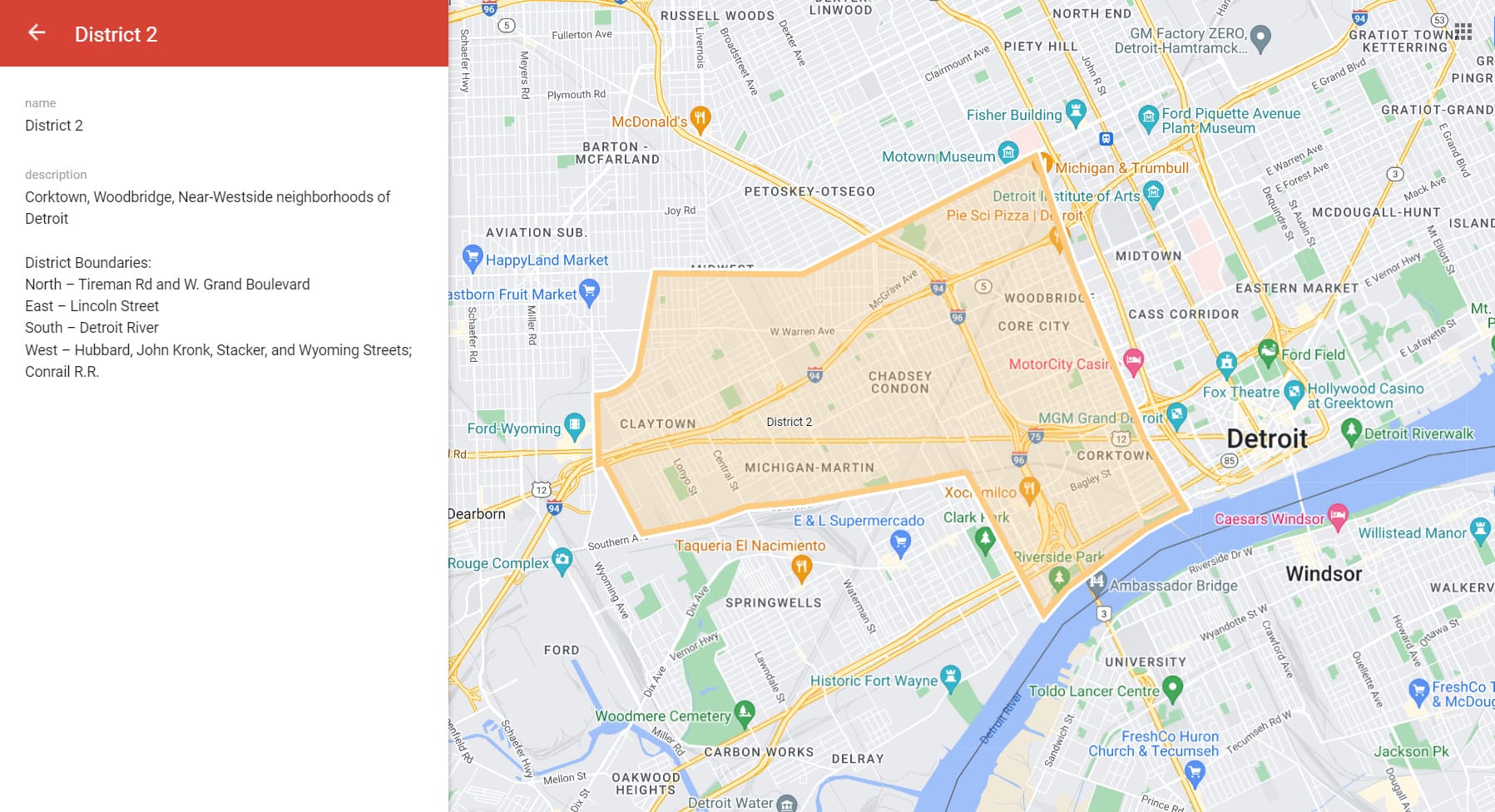The height and width of the screenshot is (812, 1495).
Task: Open the Google apps grid icon
Action: coord(1463,32)
